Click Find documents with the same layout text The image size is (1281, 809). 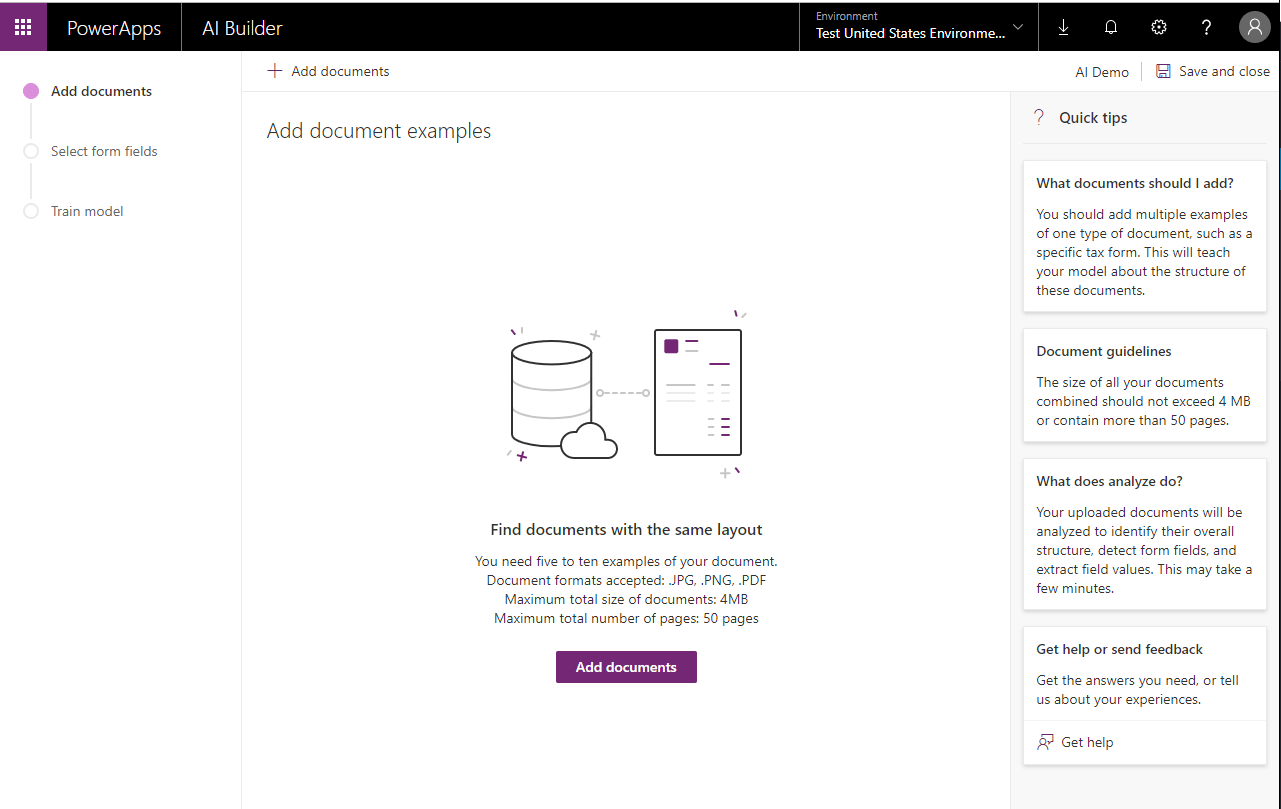pos(626,529)
